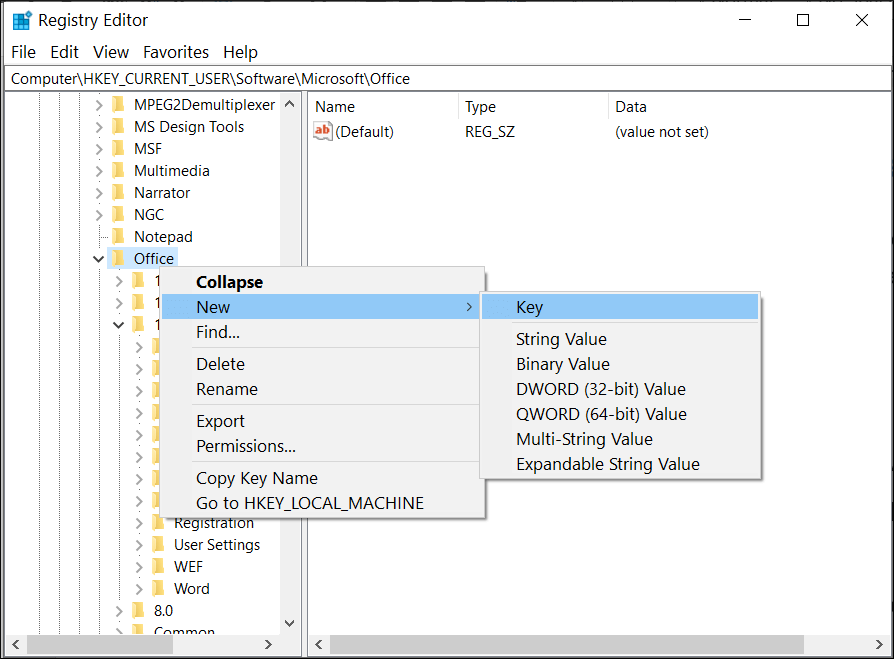The height and width of the screenshot is (659, 894).
Task: Expand the MS Design Tools key
Action: coord(99,127)
